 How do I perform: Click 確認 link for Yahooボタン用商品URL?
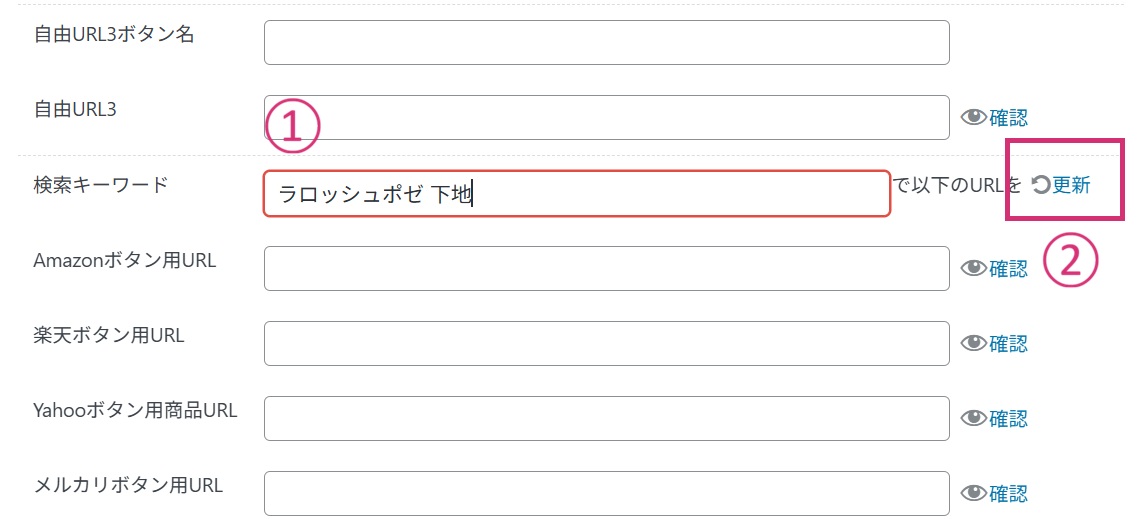point(1008,418)
